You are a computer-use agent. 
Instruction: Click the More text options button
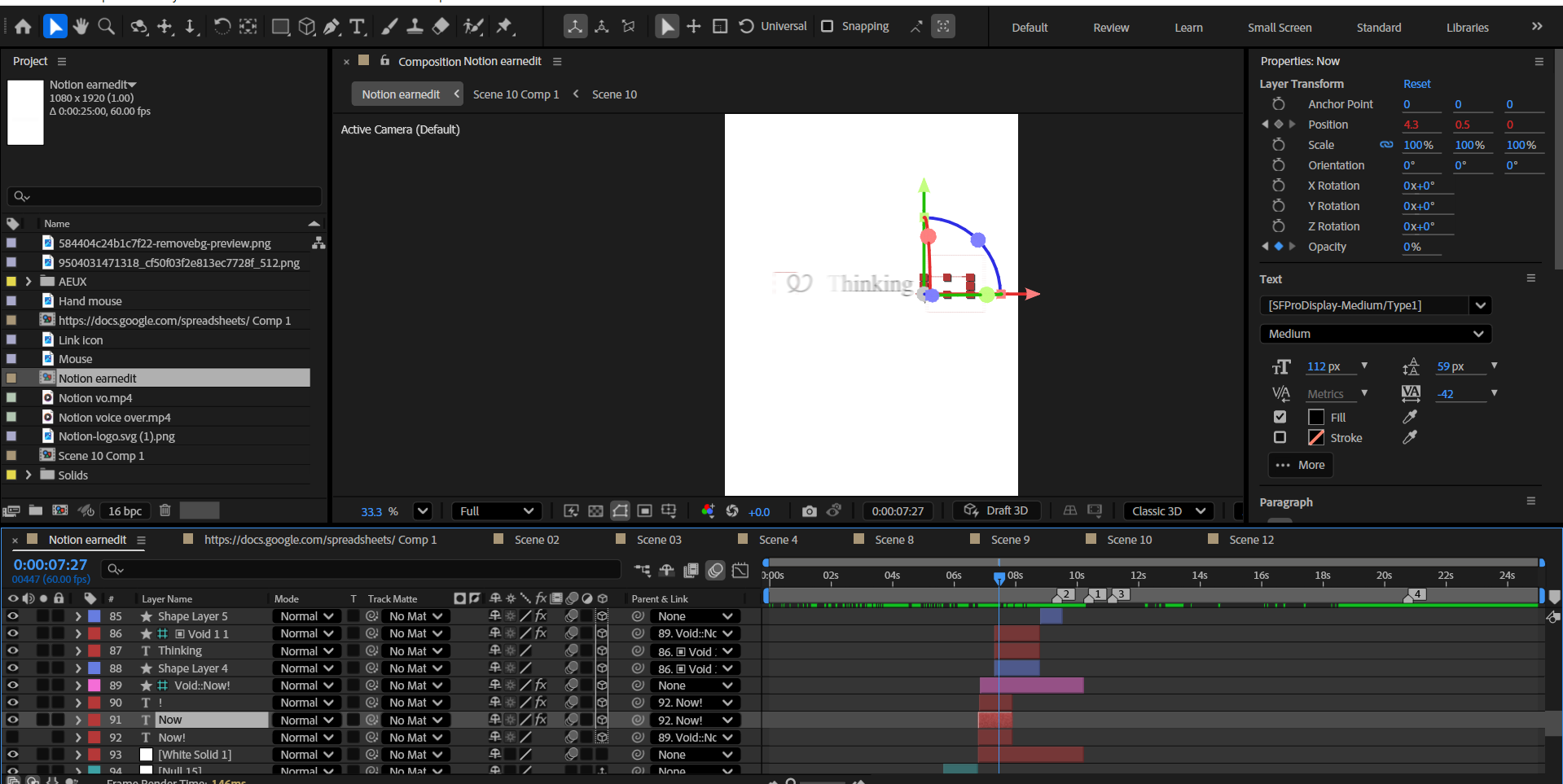tap(1301, 465)
